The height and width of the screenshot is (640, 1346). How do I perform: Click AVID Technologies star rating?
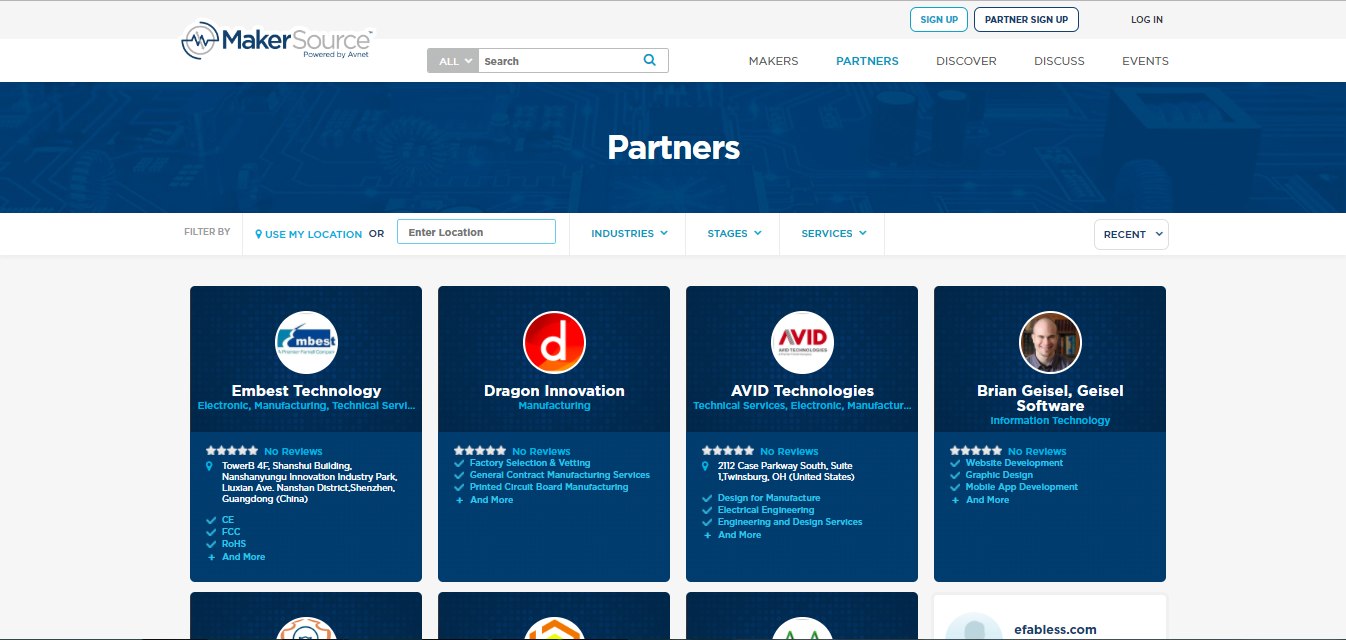728,451
